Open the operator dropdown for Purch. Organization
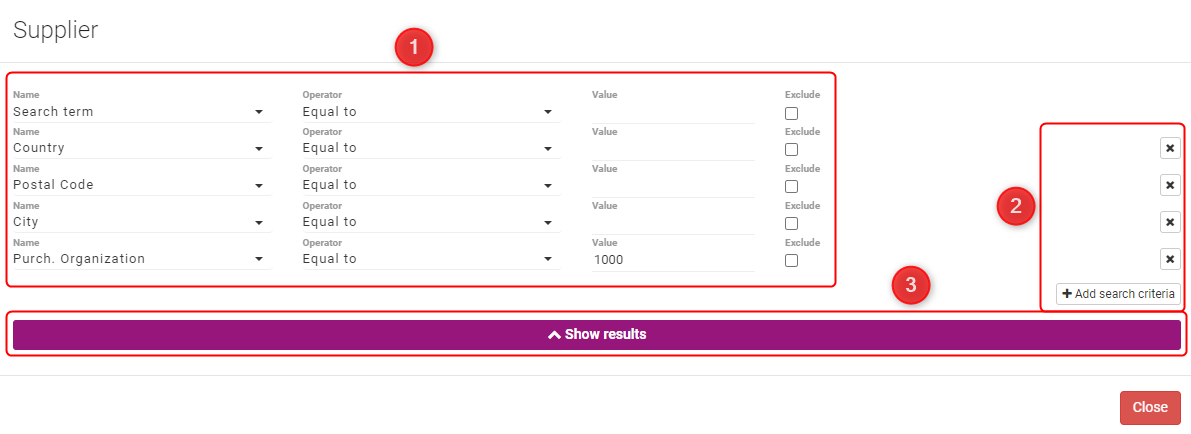This screenshot has height=434, width=1191. click(430, 259)
